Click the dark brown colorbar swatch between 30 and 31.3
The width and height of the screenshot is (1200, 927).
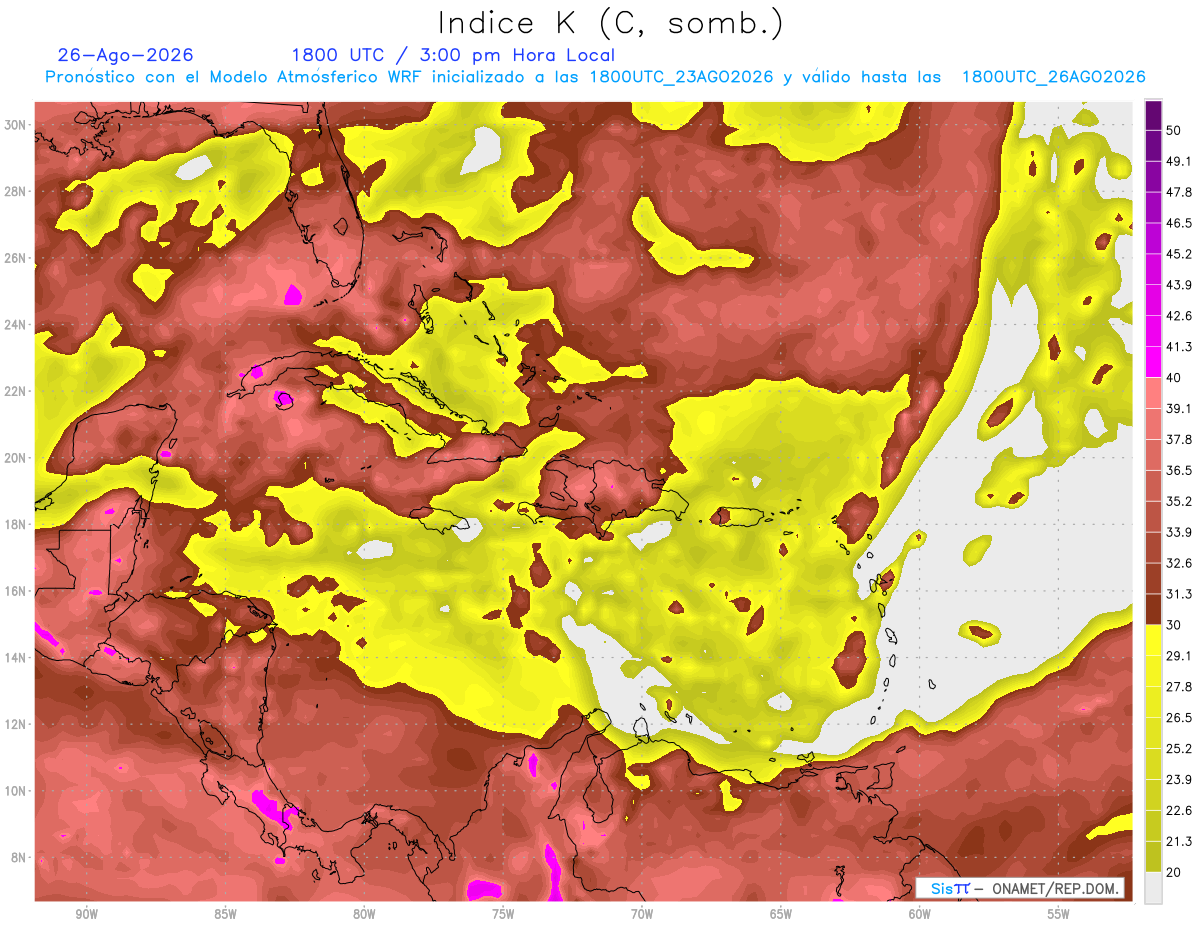pyautogui.click(x=1153, y=609)
